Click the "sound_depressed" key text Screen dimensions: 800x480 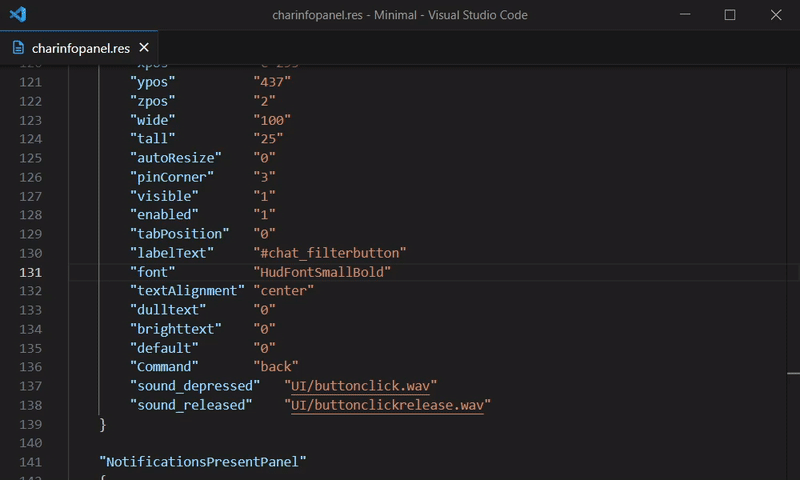[x=195, y=386]
